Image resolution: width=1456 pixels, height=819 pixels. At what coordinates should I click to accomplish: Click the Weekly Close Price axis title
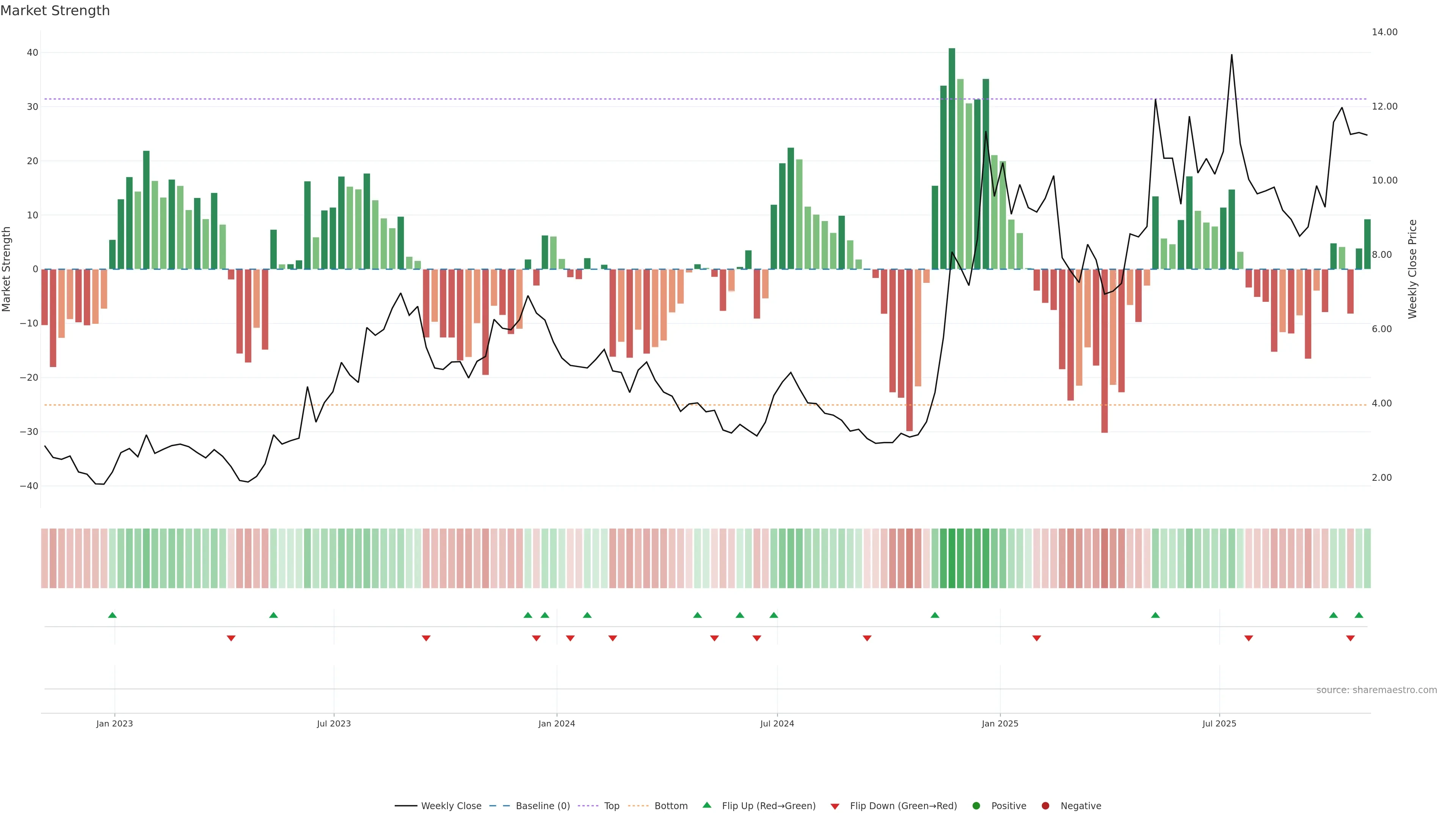point(1412,269)
